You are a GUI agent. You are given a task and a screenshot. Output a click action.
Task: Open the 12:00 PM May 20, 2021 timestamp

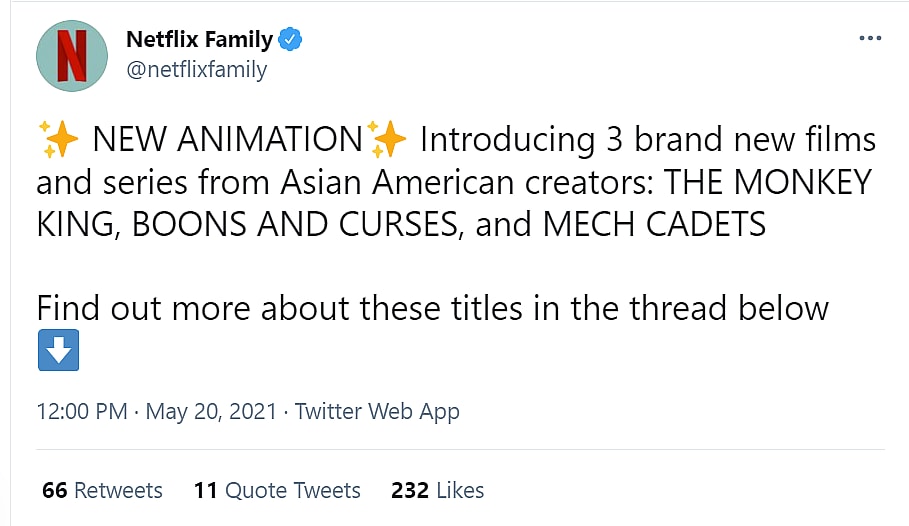pyautogui.click(x=157, y=411)
